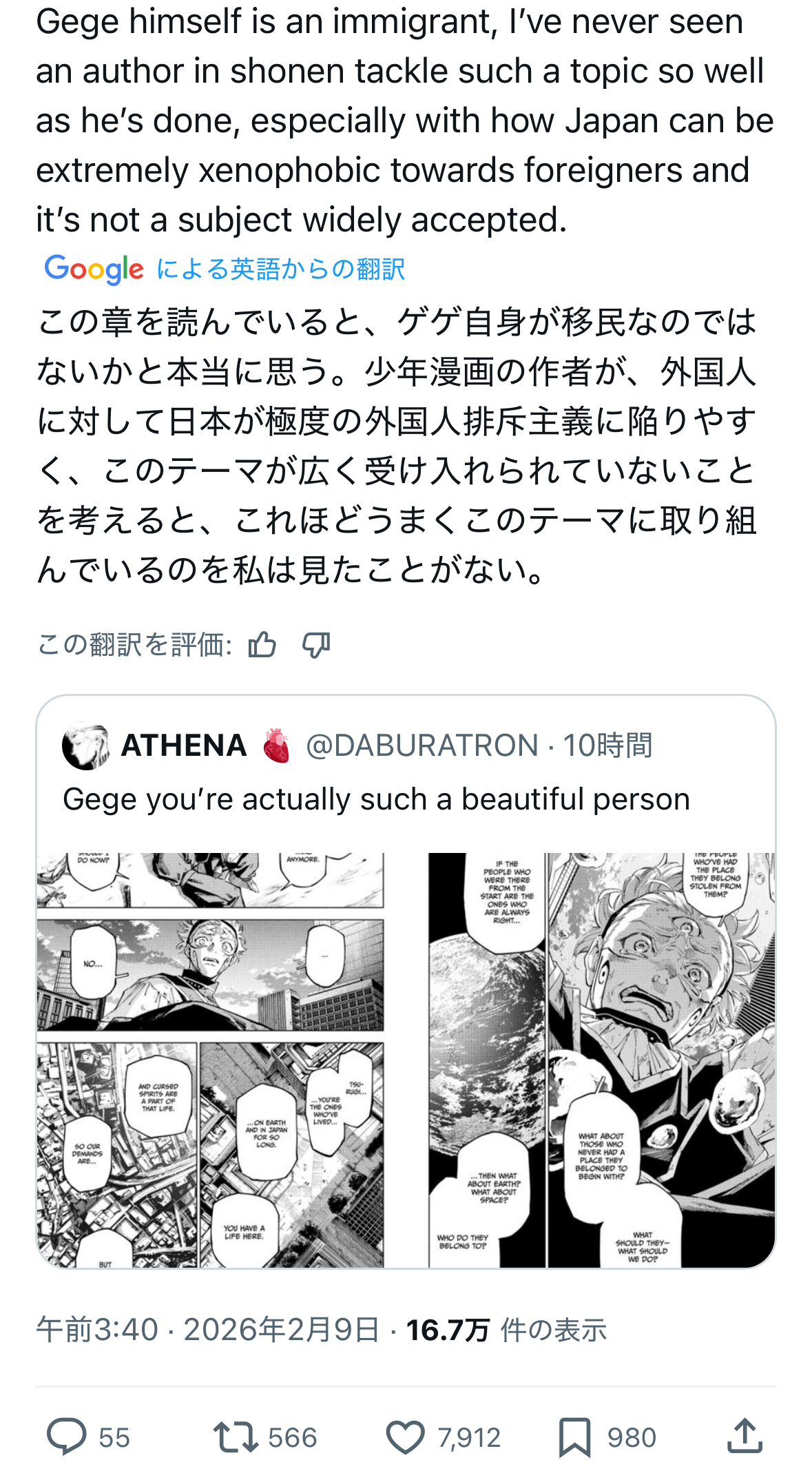Viewport: 812px width, 1471px height.
Task: Tap the による英語からの翻訳 translation link
Action: click(x=280, y=269)
